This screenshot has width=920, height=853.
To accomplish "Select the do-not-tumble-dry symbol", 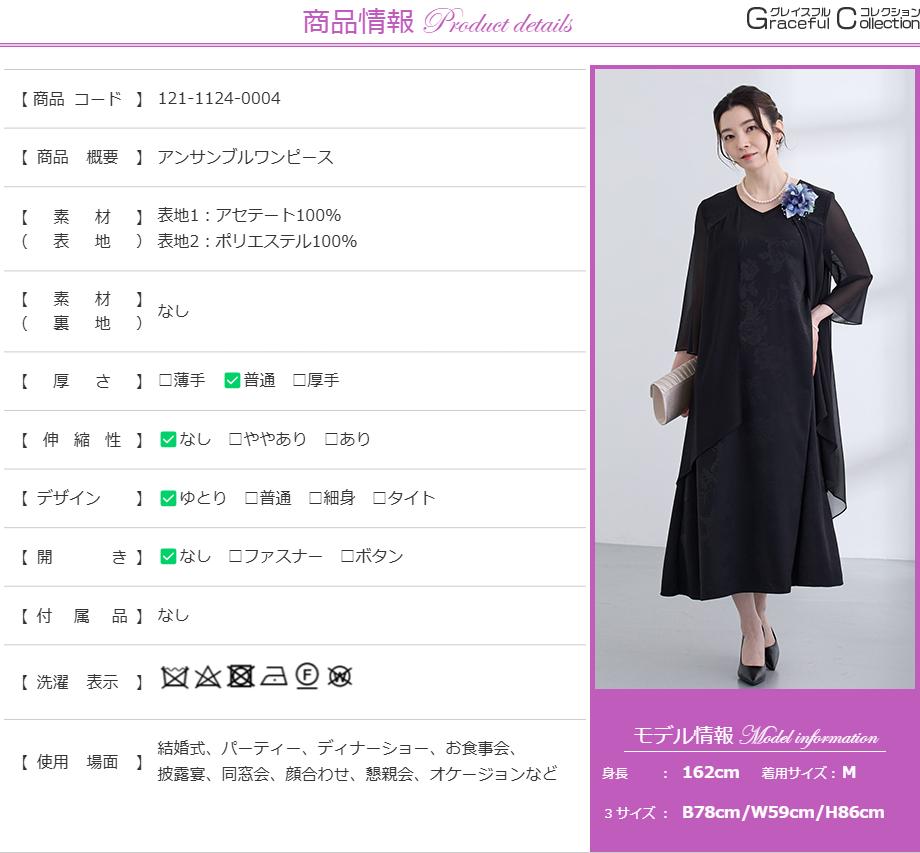I will (240, 677).
